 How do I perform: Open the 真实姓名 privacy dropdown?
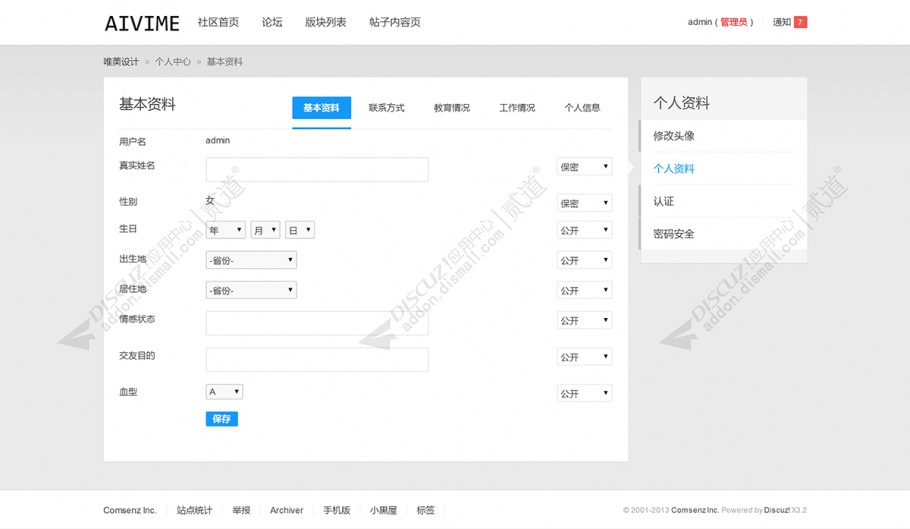pos(584,167)
